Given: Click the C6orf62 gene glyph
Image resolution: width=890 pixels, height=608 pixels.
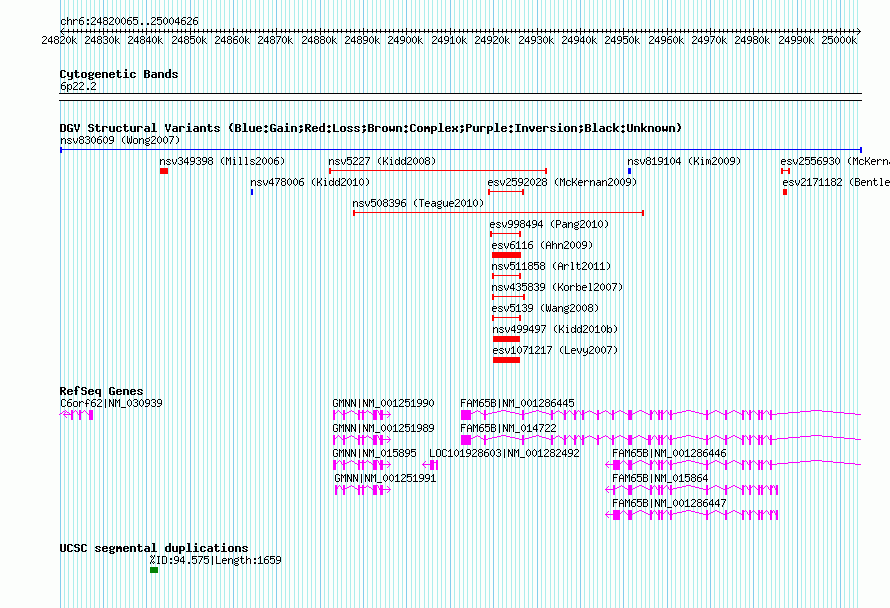Looking at the screenshot, I should click(77, 415).
